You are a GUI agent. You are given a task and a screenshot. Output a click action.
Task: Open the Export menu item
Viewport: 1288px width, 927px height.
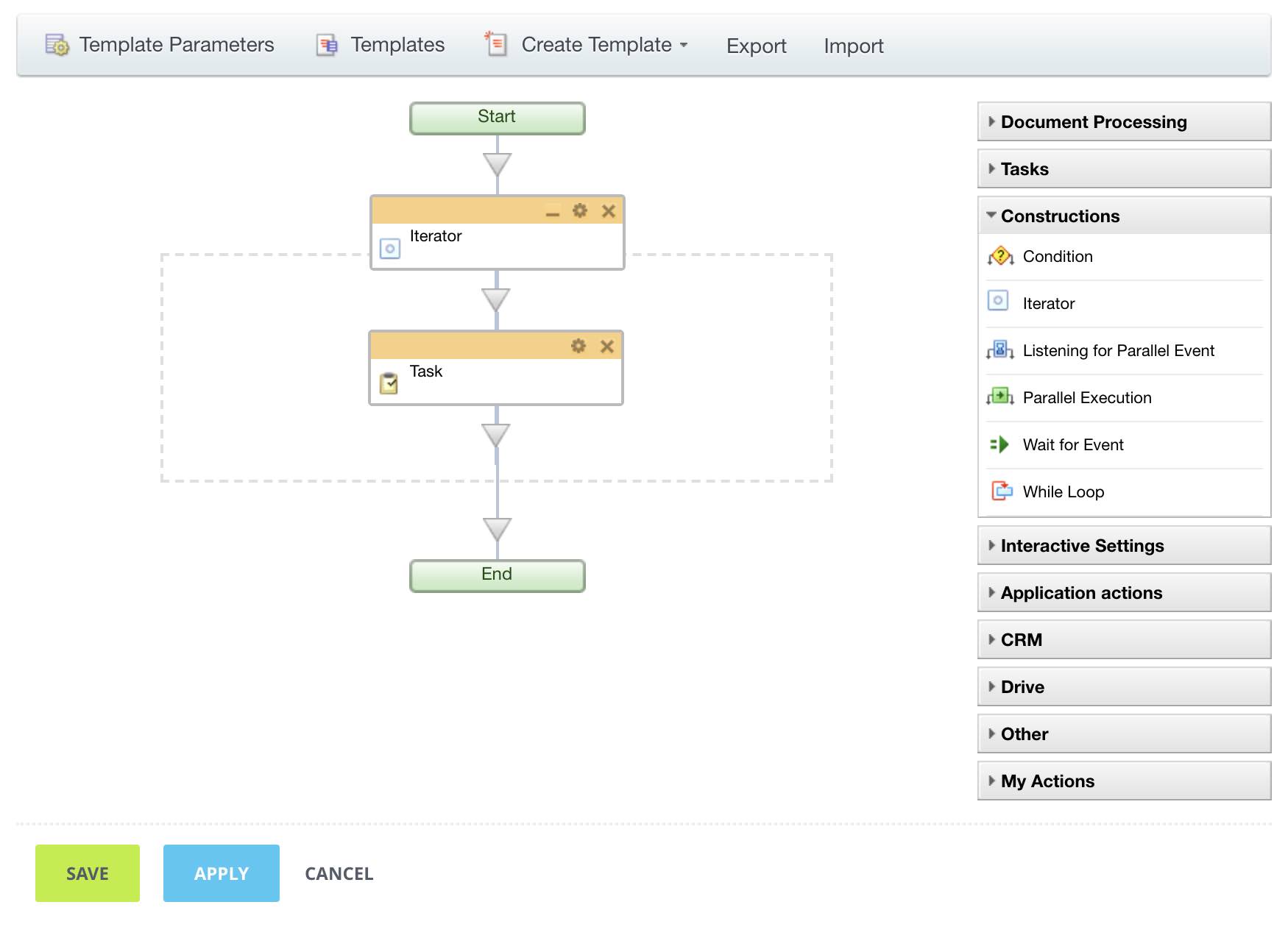[757, 46]
